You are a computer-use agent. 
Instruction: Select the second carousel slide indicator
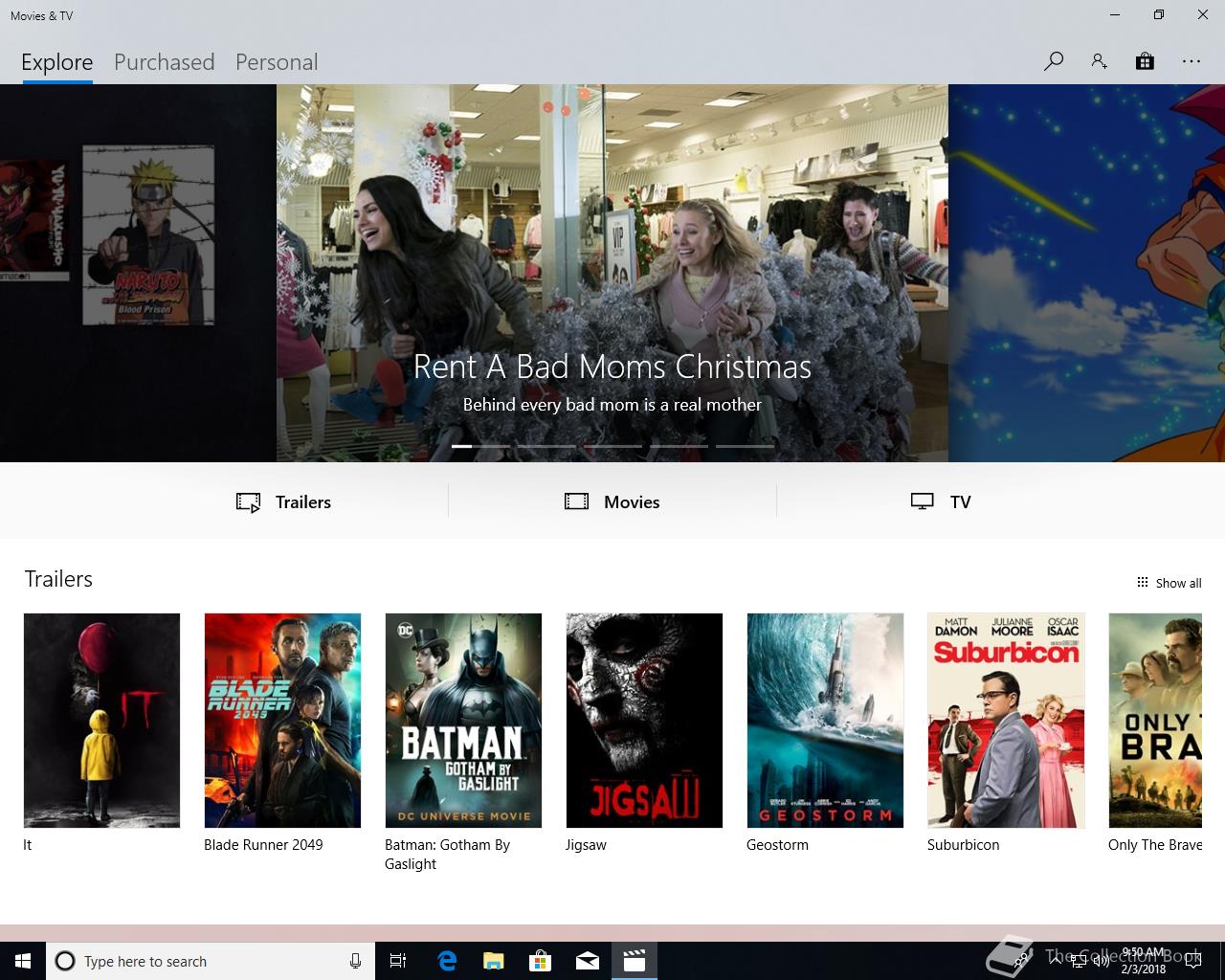tap(546, 446)
